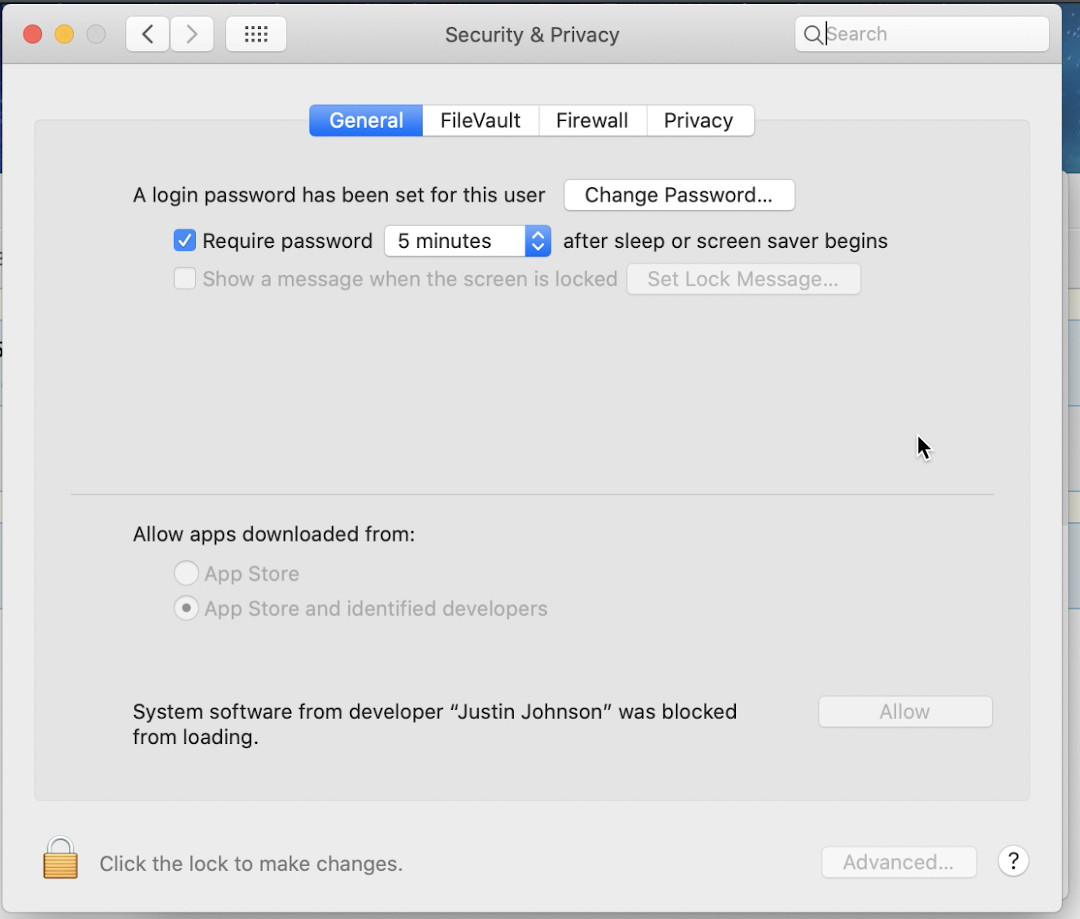Minimize the Security & Privacy window
This screenshot has height=919, width=1080.
(x=64, y=34)
